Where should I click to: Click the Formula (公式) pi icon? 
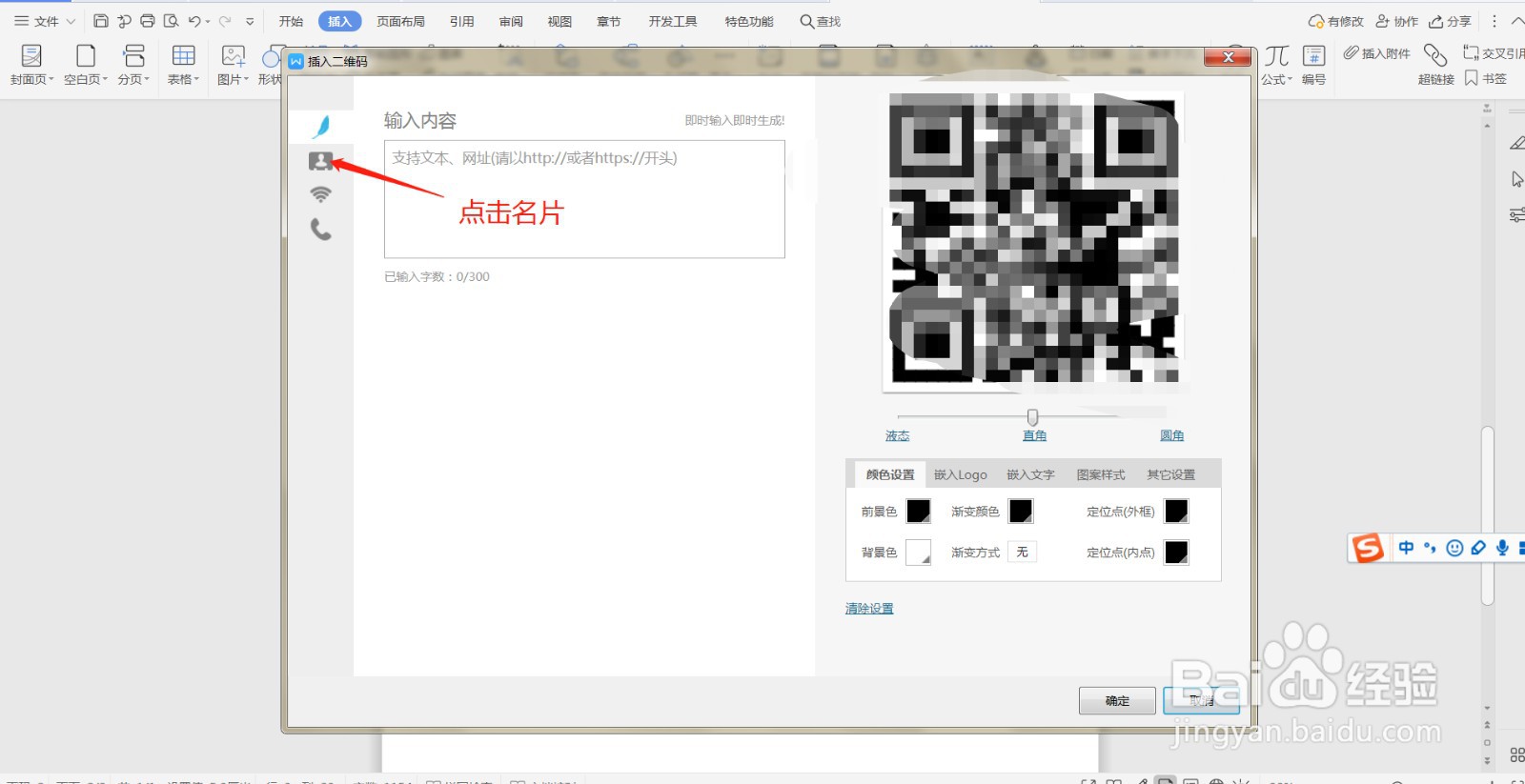coord(1276,55)
